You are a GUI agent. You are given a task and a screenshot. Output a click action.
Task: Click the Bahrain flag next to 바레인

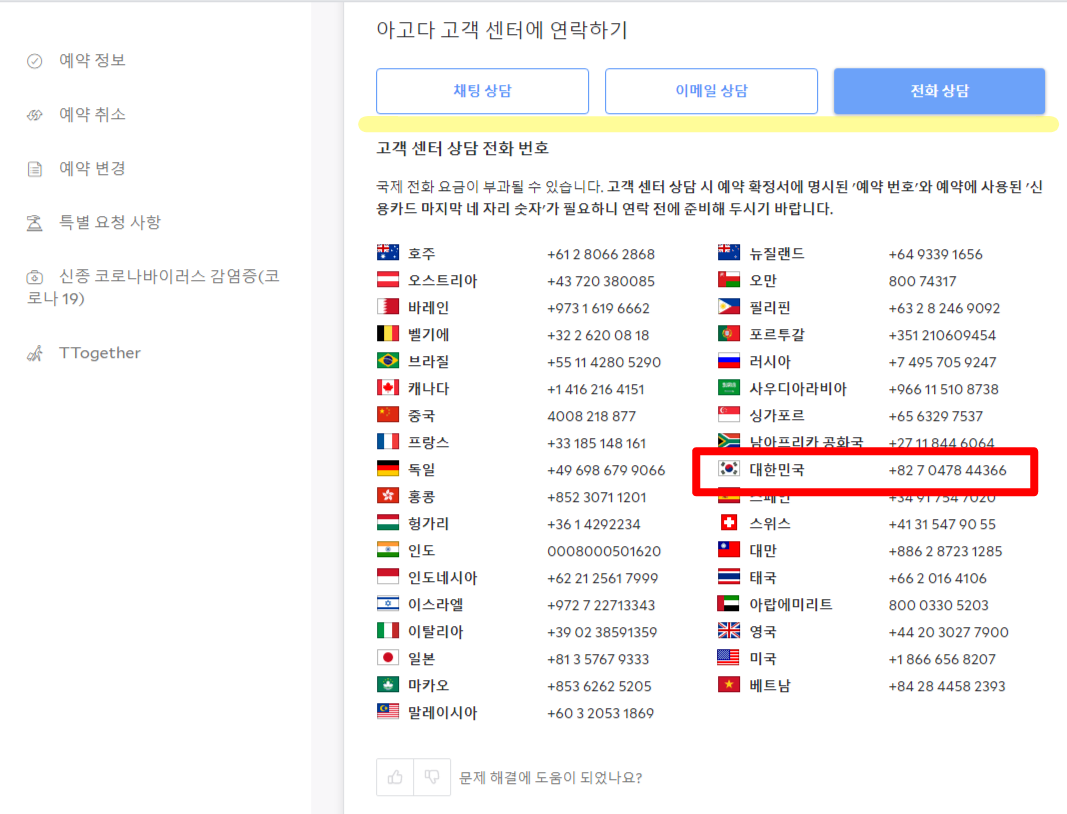pos(388,306)
